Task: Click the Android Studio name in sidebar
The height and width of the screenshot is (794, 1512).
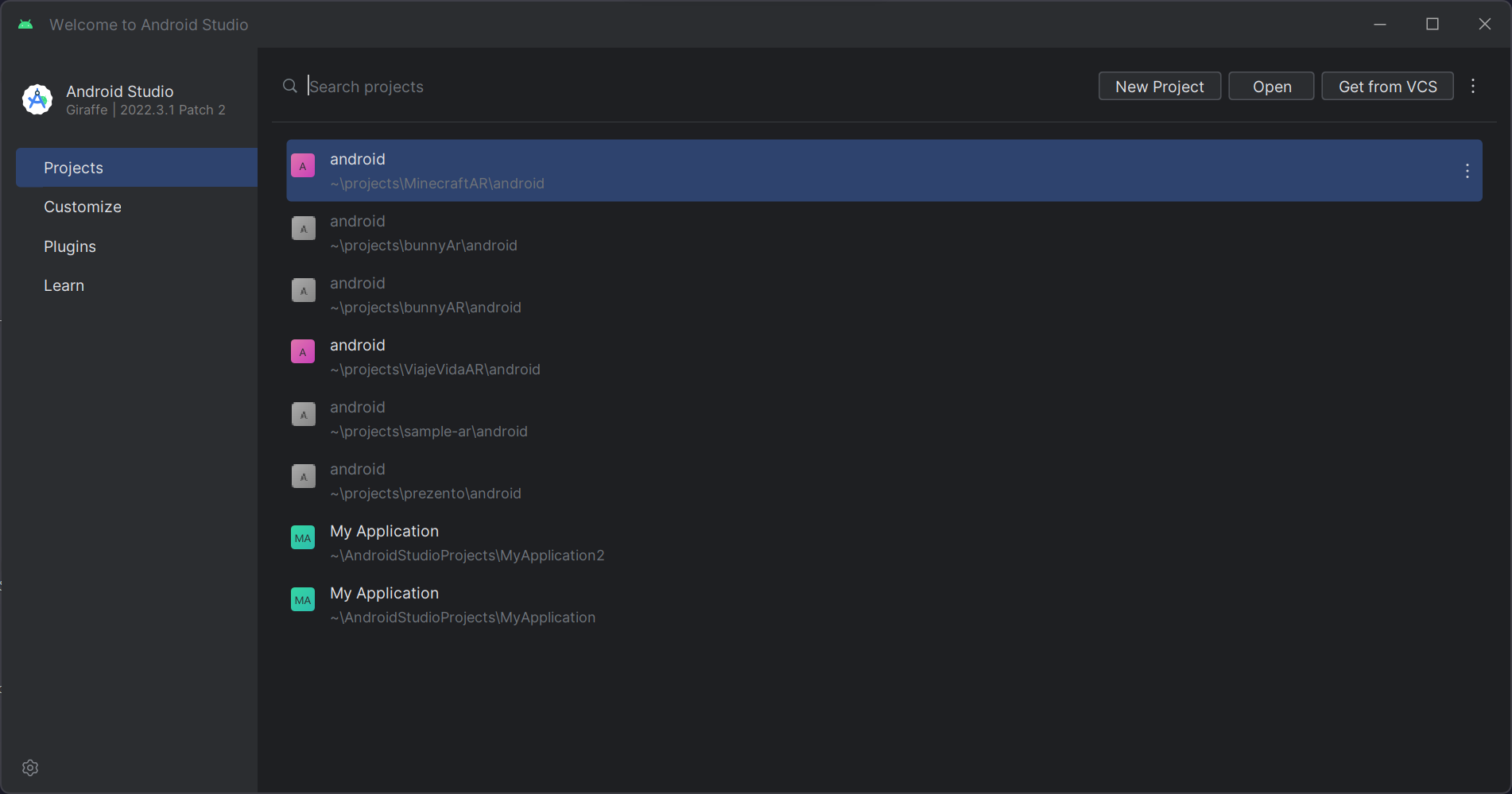Action: pyautogui.click(x=119, y=91)
